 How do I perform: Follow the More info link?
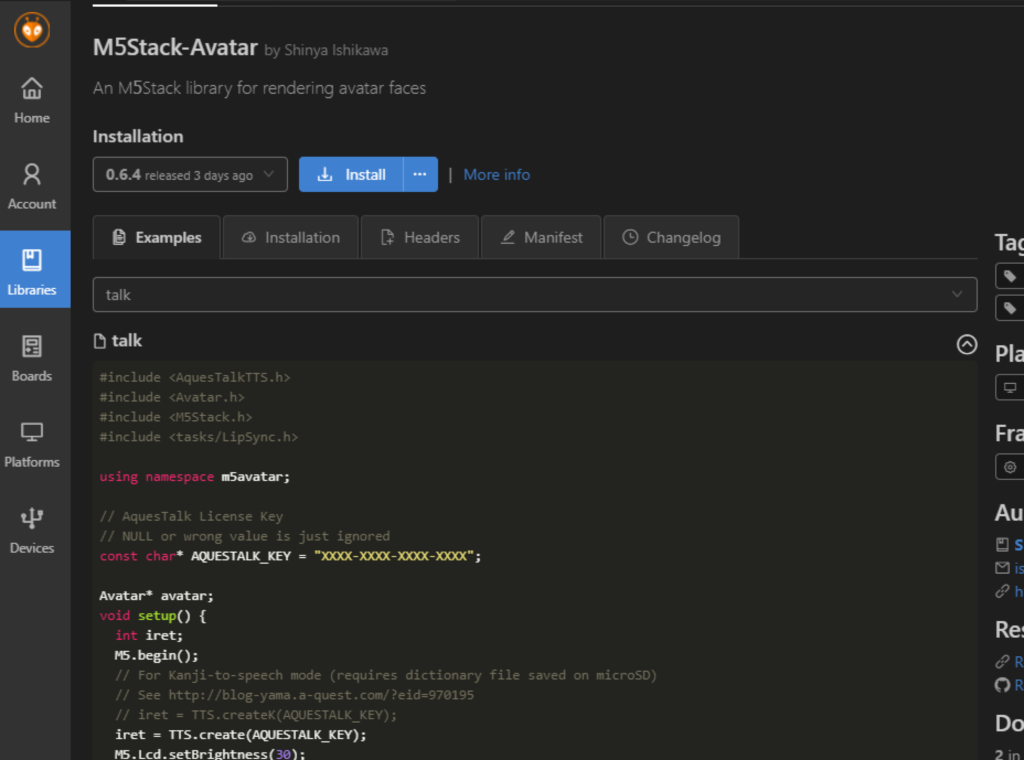(x=496, y=174)
